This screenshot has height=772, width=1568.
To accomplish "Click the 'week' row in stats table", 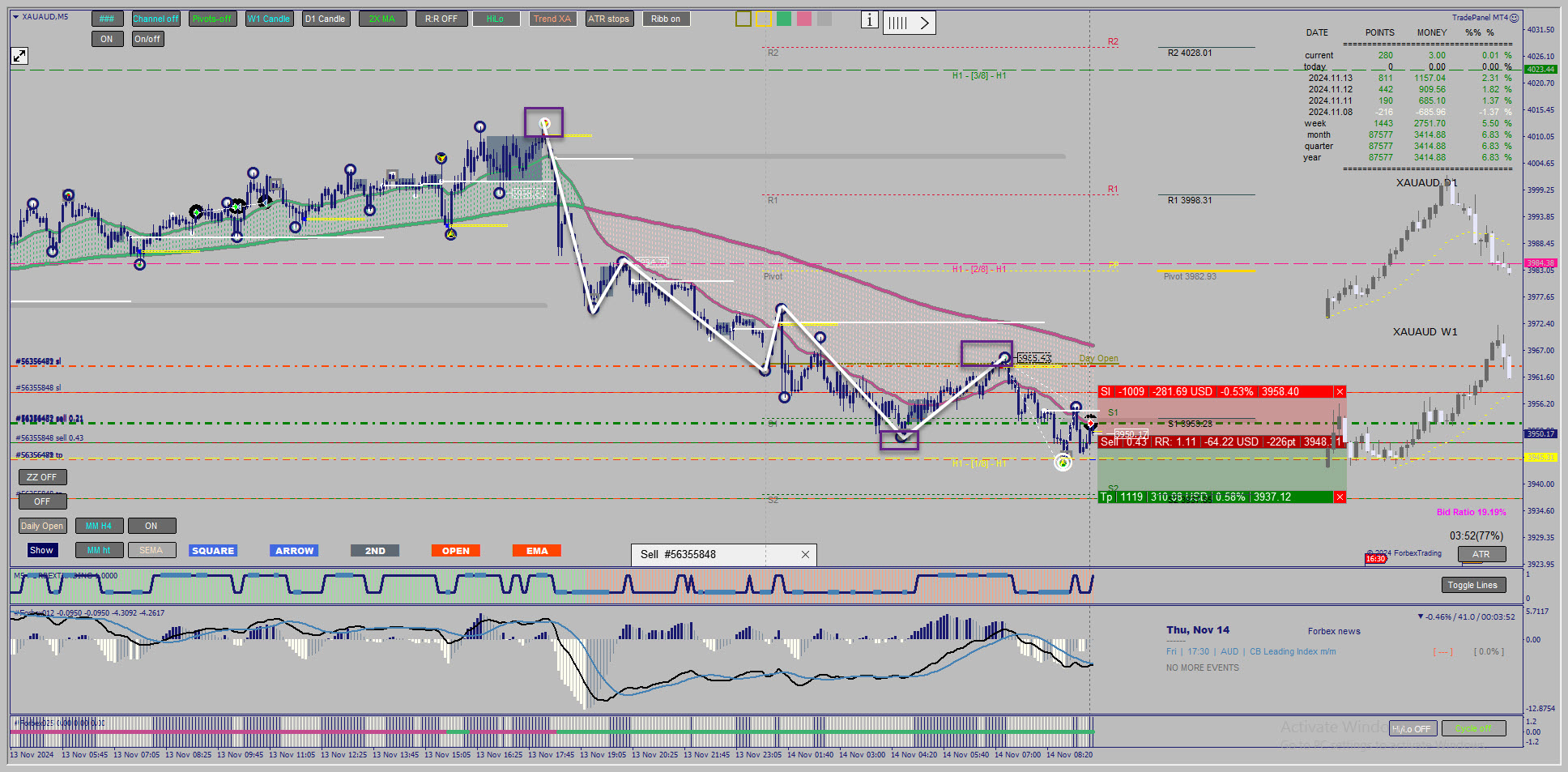I will [1408, 124].
